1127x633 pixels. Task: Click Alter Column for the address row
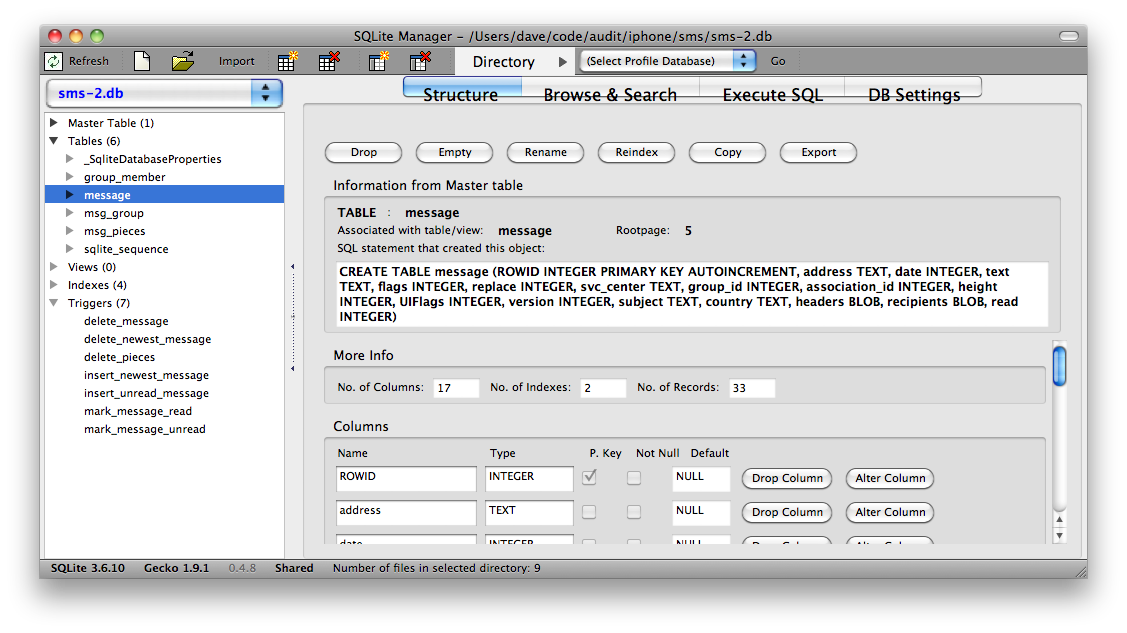[890, 512]
